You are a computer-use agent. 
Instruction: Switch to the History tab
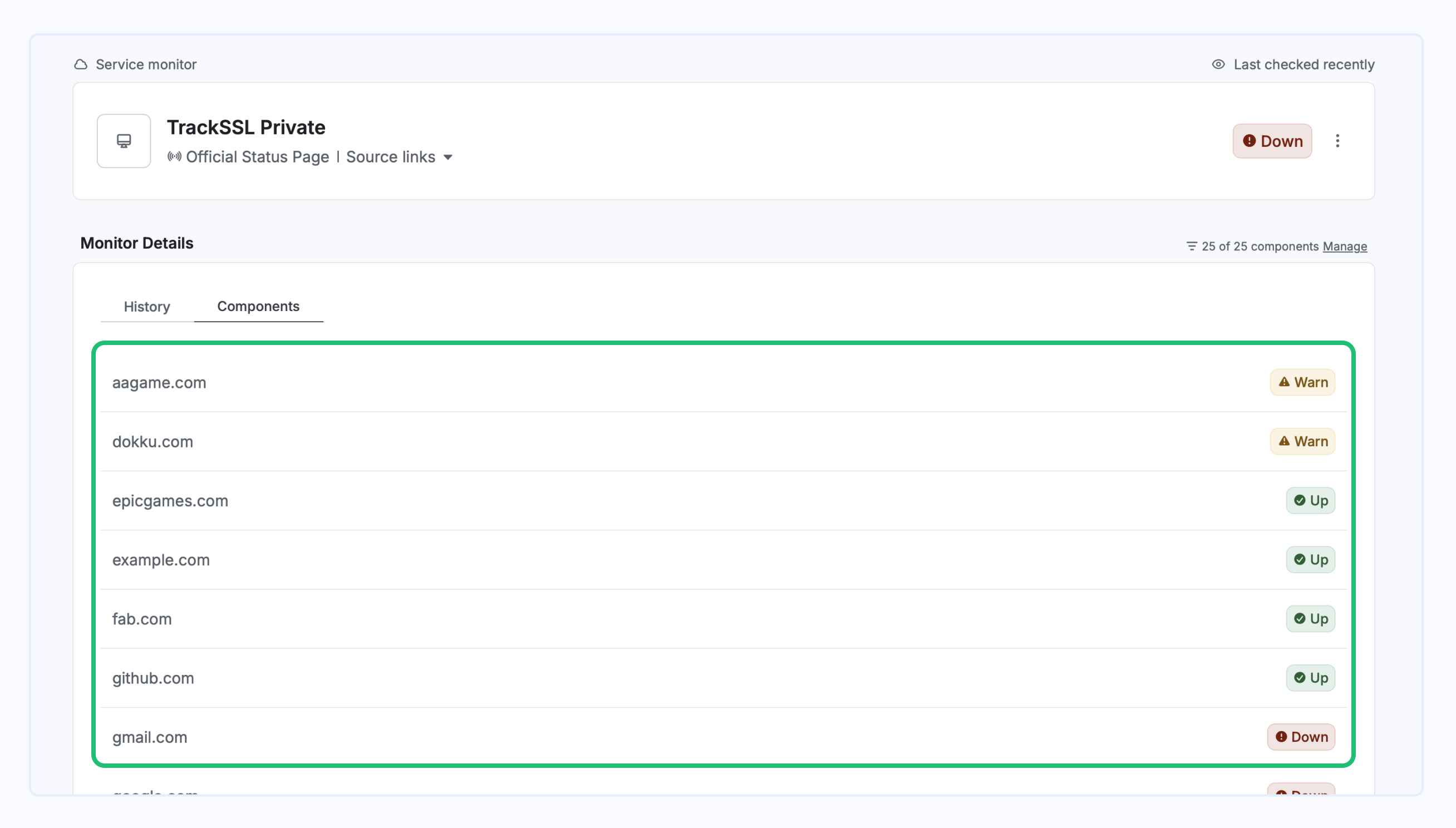pos(147,307)
